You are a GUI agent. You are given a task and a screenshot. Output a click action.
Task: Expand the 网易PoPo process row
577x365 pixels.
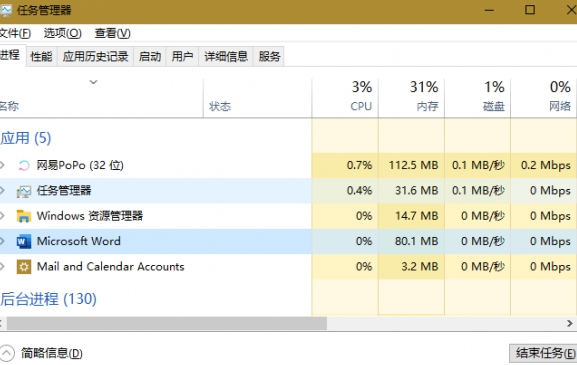pyautogui.click(x=2, y=165)
